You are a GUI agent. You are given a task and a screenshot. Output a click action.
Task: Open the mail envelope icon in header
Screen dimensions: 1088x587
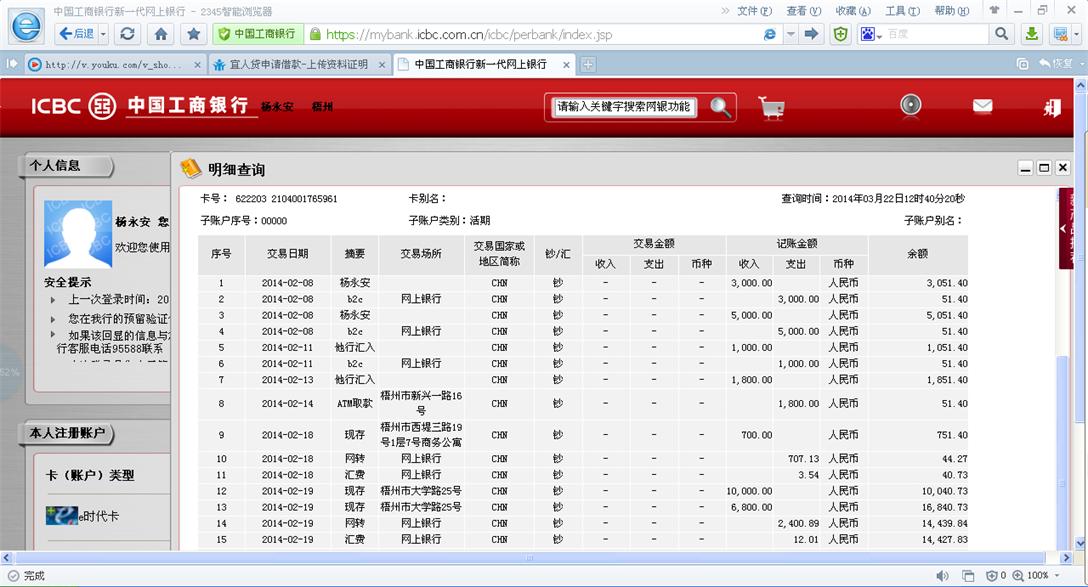[x=982, y=106]
